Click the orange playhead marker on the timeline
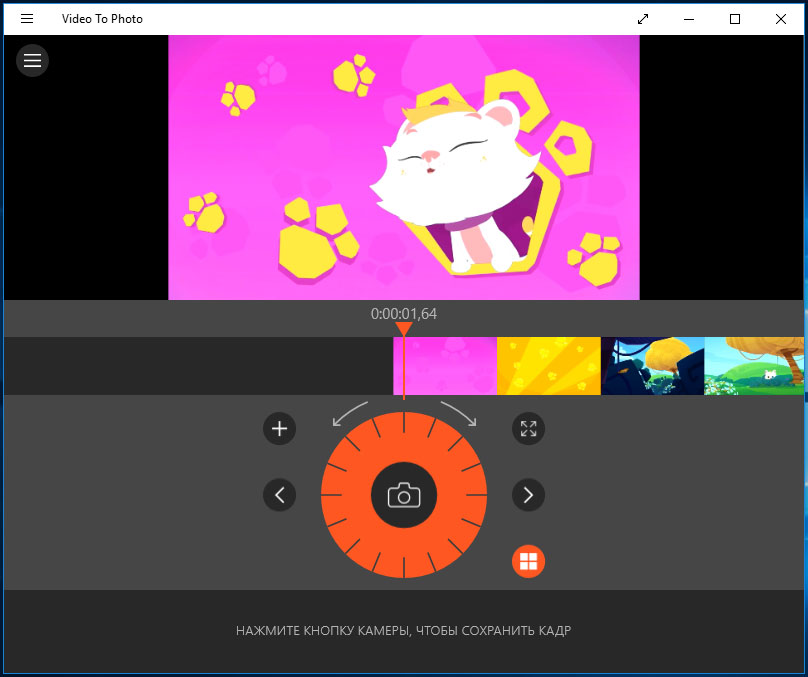Image resolution: width=808 pixels, height=677 pixels. (x=404, y=330)
